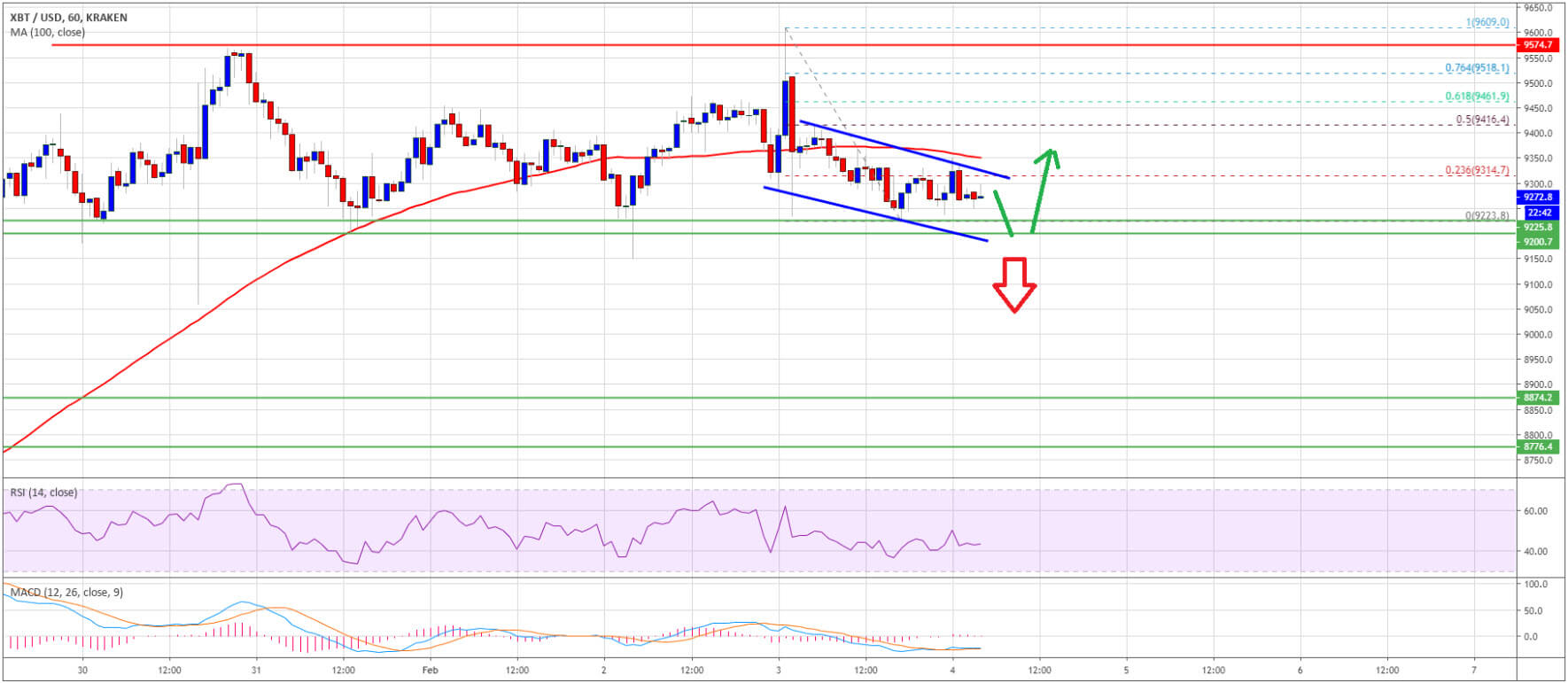
Task: Select the 31 date label on time axis
Action: pyautogui.click(x=256, y=671)
